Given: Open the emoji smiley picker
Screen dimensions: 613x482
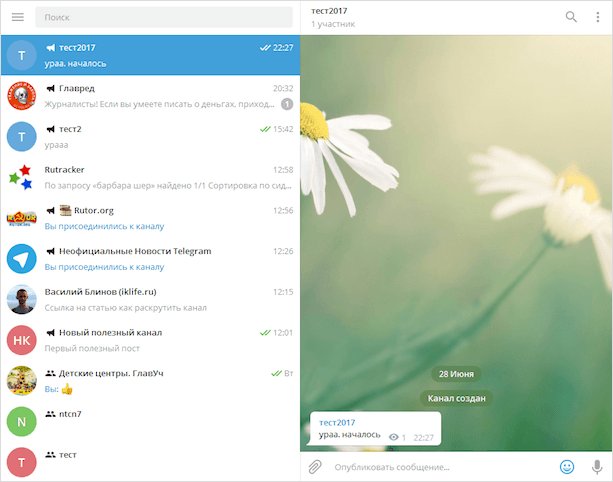Looking at the screenshot, I should 567,467.
